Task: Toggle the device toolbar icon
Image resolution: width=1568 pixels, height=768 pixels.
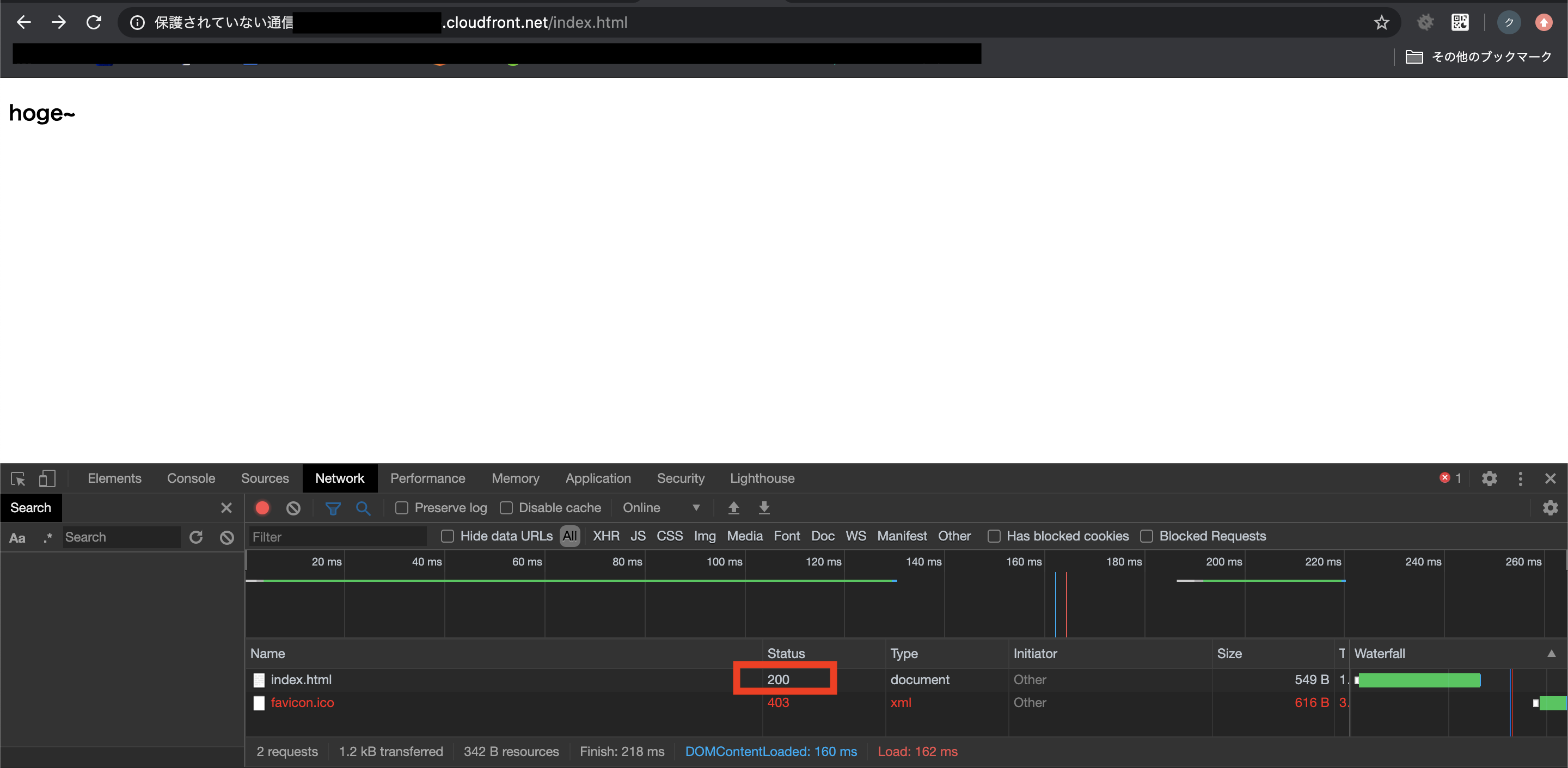Action: (47, 478)
